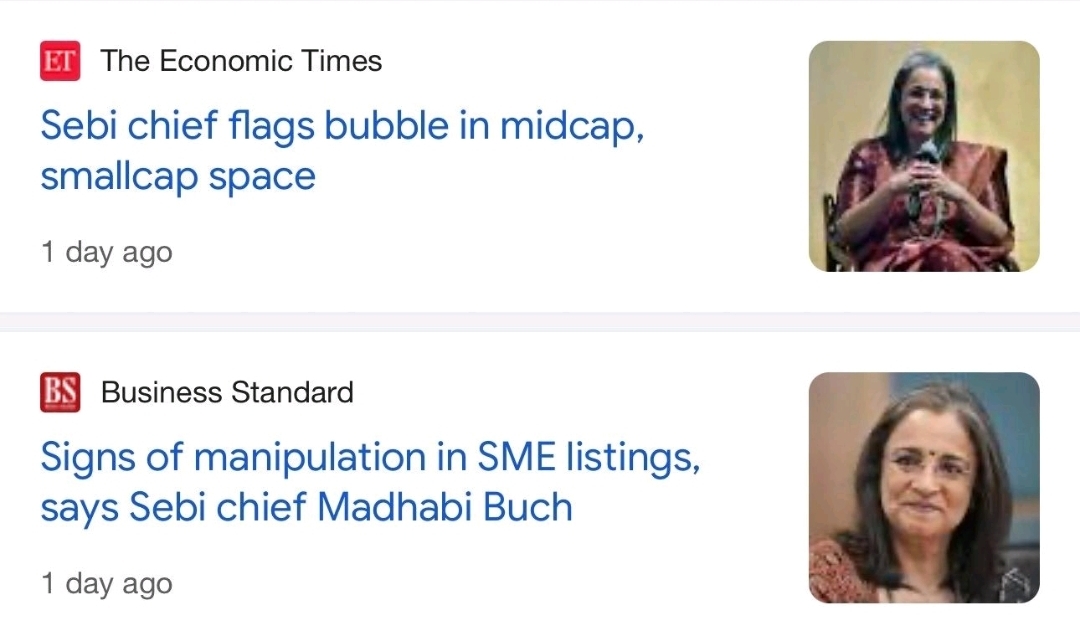Viewport: 1080px width, 624px height.
Task: Click the gray divider between news cards
Action: [x=540, y=321]
